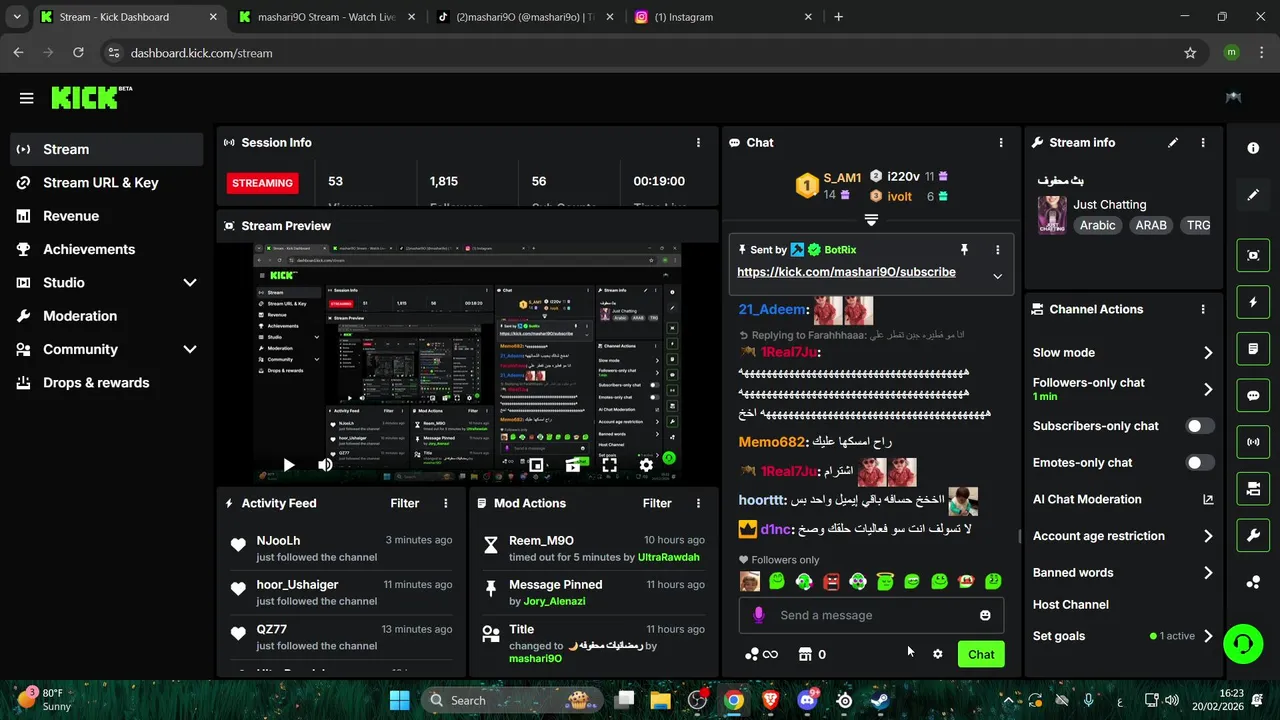Switch to mashari9O Stream browser tab
Viewport: 1280px width, 720px height.
click(x=326, y=17)
